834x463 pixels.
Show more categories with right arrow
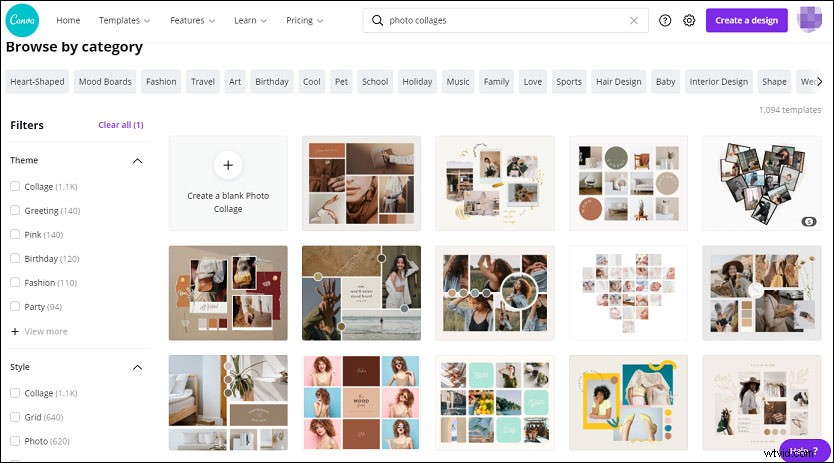pyautogui.click(x=820, y=81)
